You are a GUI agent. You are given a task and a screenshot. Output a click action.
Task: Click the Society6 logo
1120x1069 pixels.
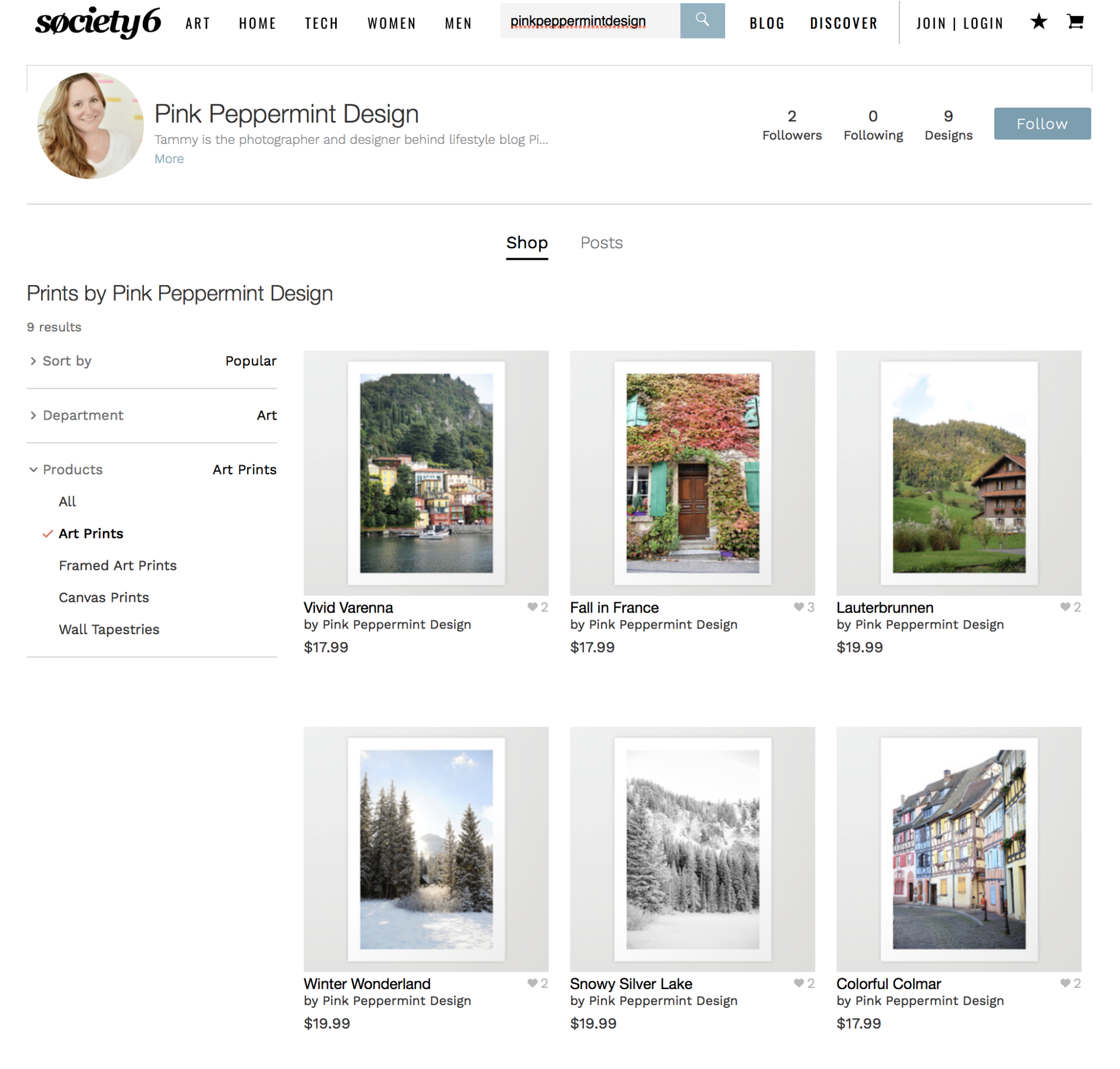click(98, 22)
